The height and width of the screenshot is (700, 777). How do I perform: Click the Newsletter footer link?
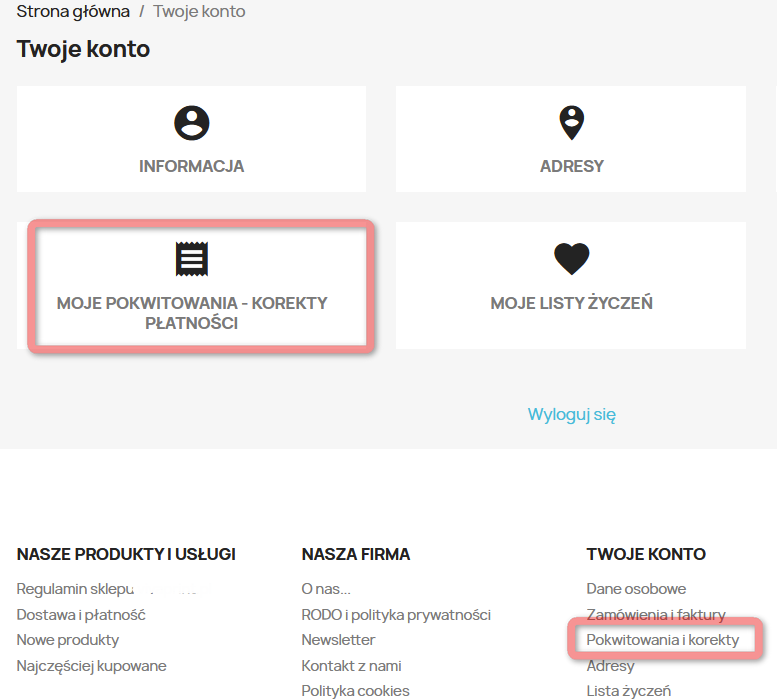[338, 639]
